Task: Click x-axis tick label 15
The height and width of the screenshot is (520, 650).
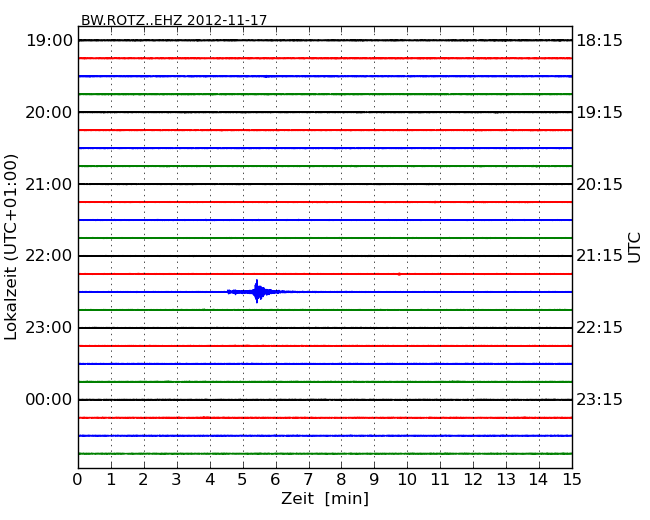Action: click(x=572, y=479)
